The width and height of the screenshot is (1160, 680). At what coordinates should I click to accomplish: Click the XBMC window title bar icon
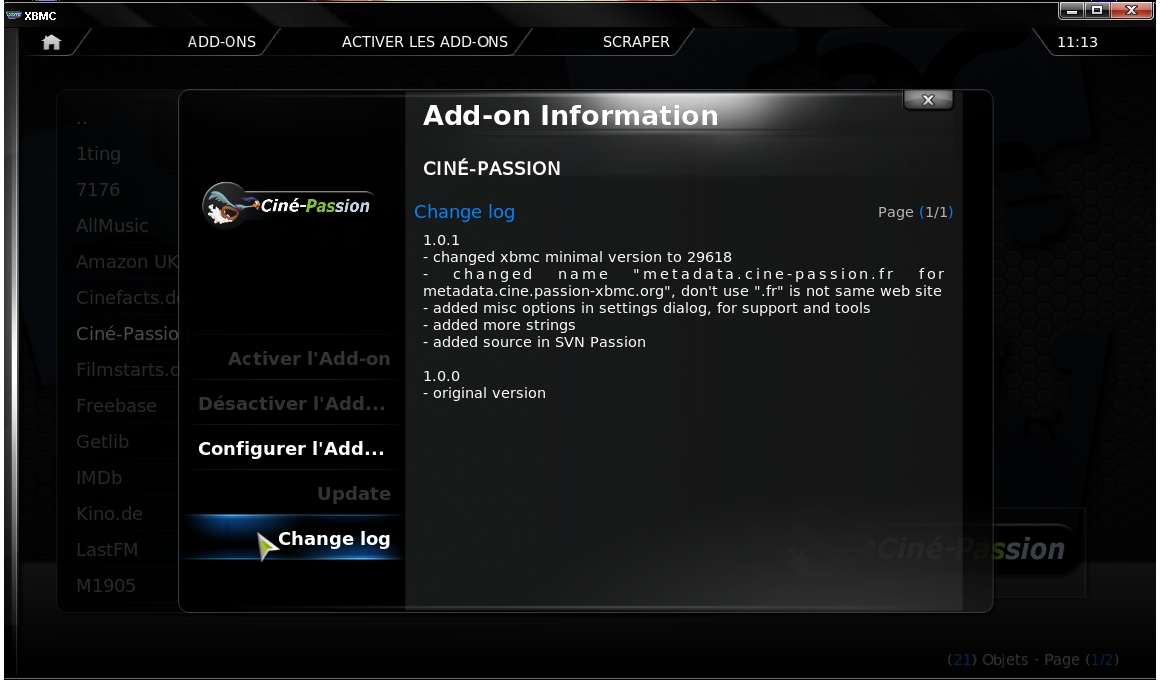coord(13,15)
